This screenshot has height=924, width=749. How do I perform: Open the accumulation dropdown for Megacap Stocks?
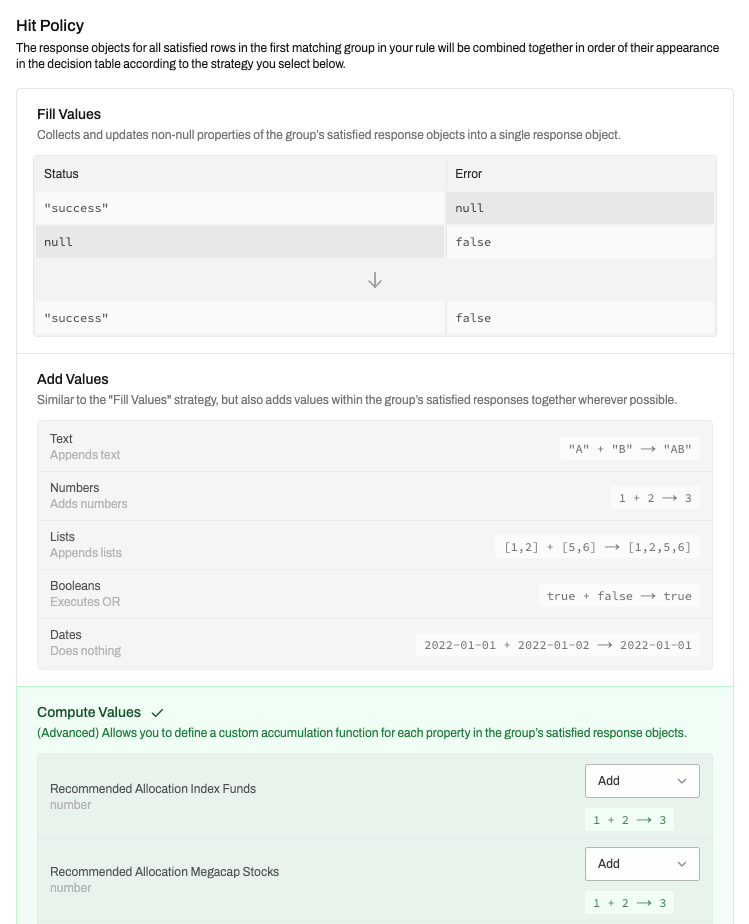point(642,864)
